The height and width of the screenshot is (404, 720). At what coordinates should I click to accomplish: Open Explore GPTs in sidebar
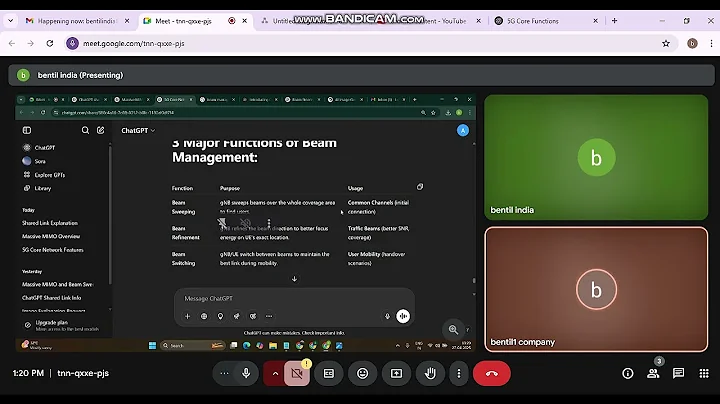click(50, 174)
